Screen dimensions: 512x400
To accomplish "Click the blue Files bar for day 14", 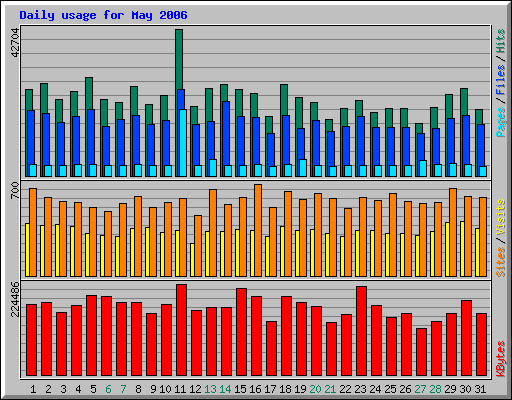I will click(226, 133).
